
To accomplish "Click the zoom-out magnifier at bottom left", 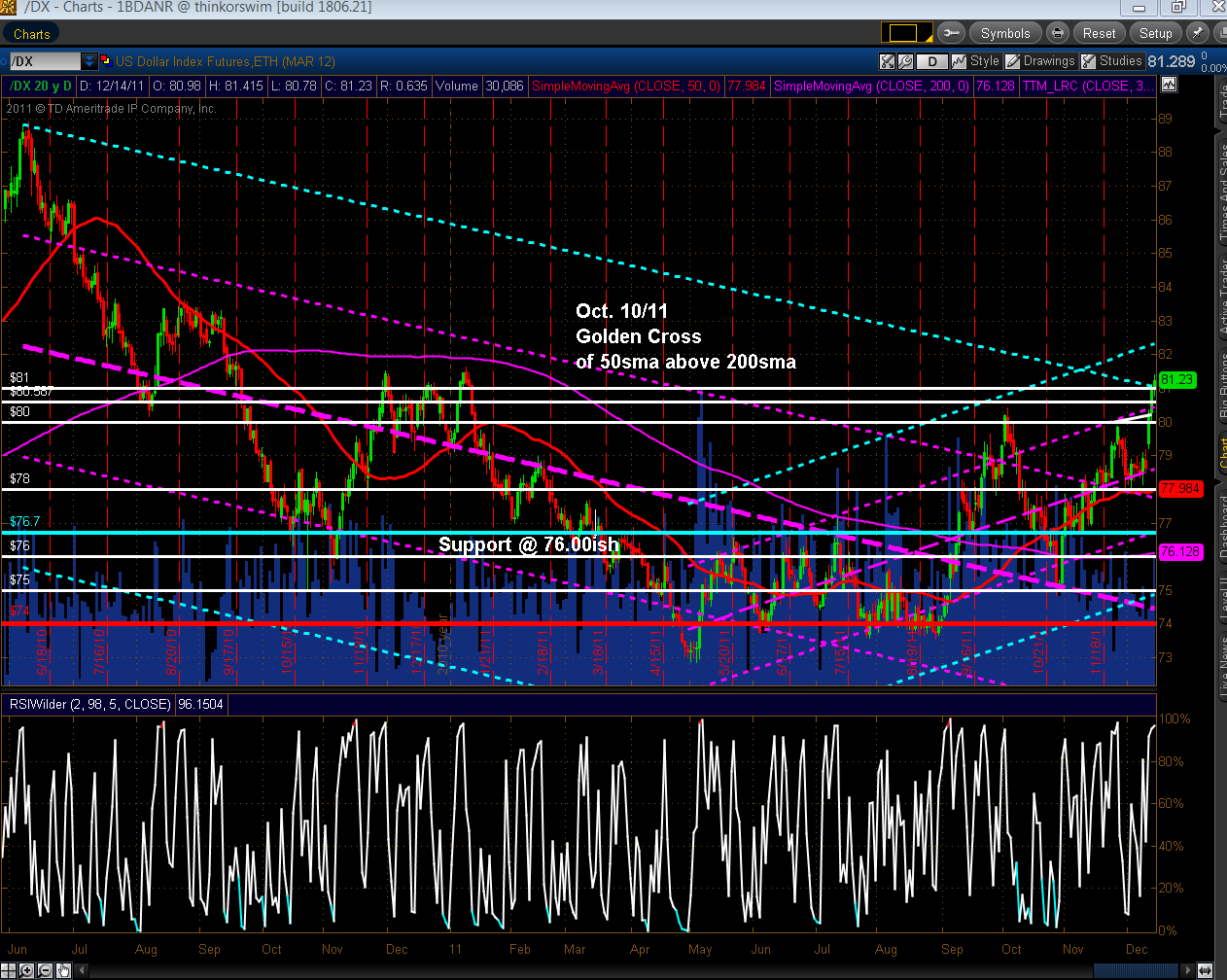I will tap(45, 970).
